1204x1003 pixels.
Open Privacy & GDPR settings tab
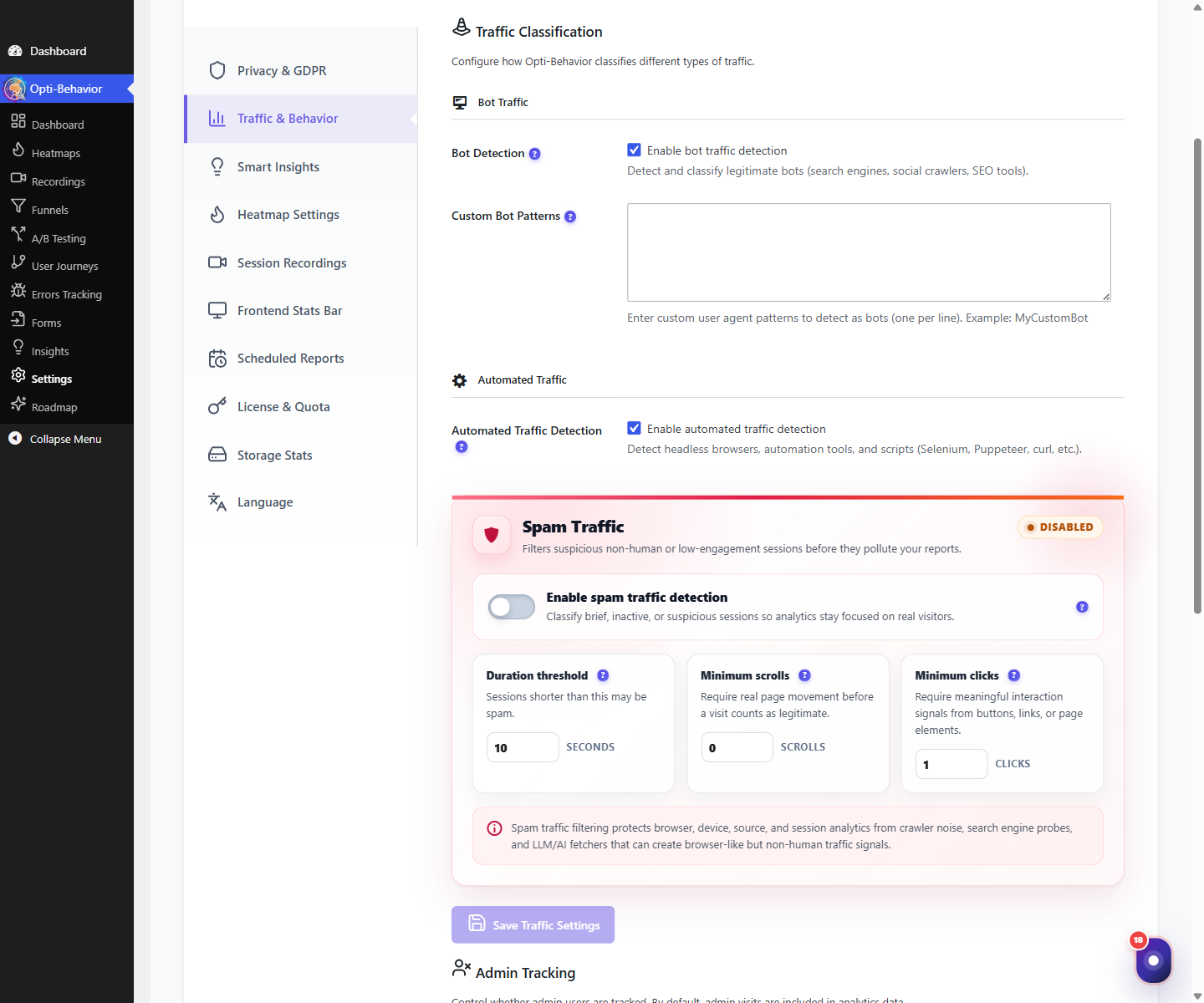coord(301,71)
